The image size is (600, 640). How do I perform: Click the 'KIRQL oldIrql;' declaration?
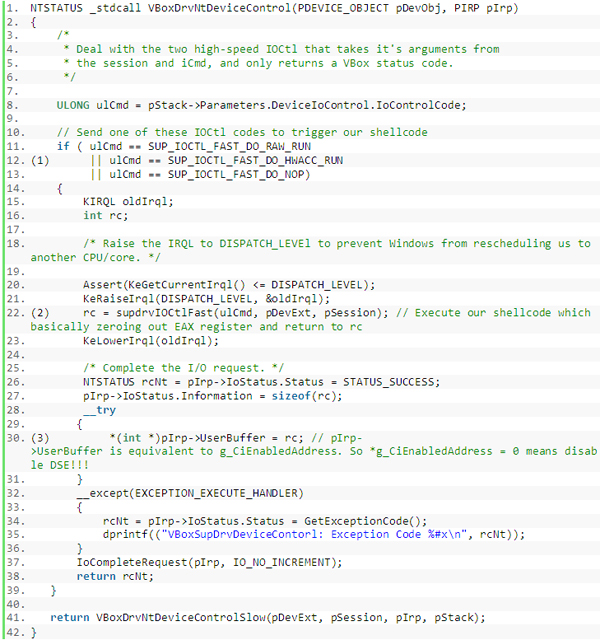[x=128, y=202]
